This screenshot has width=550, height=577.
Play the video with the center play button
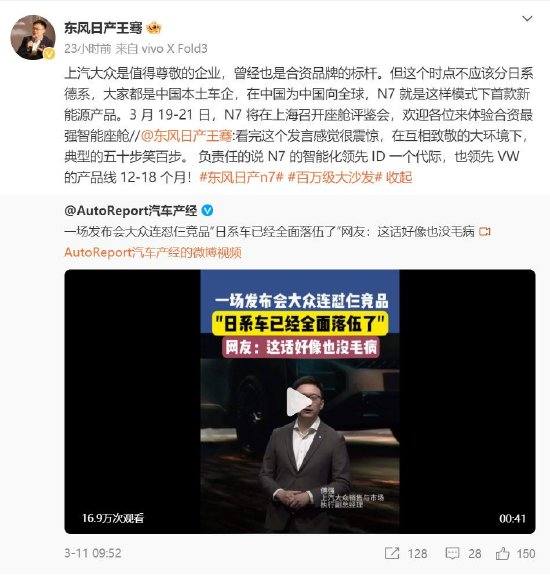coord(299,401)
